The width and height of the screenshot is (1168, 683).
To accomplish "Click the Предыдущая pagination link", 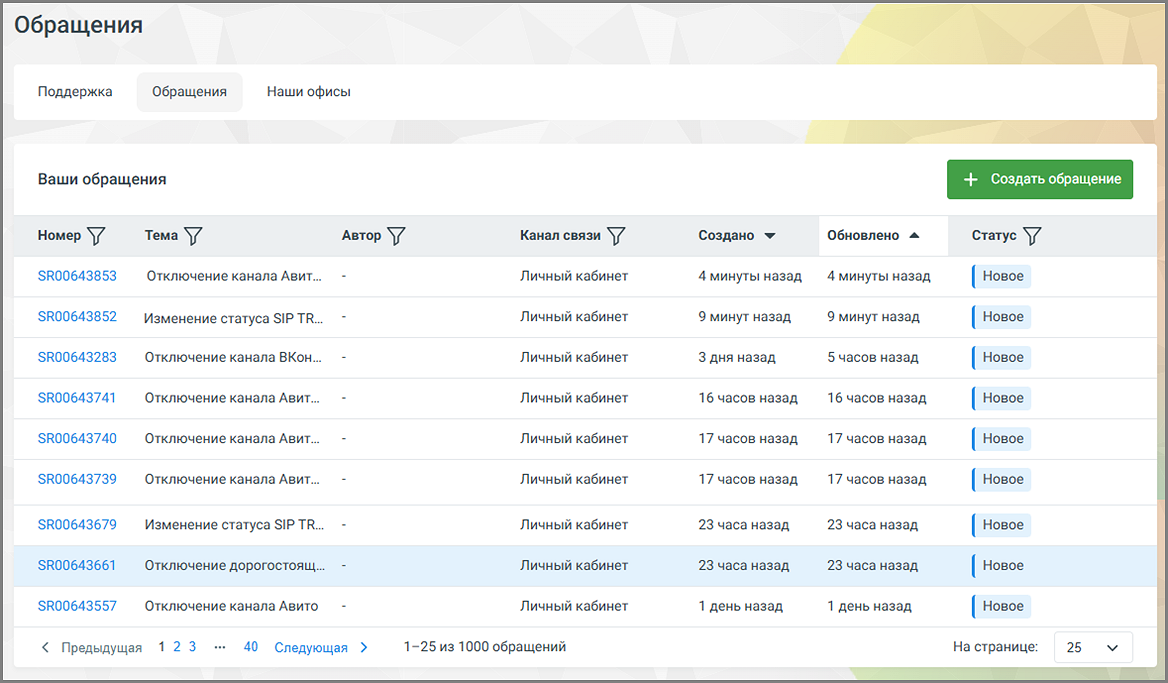I will point(101,647).
